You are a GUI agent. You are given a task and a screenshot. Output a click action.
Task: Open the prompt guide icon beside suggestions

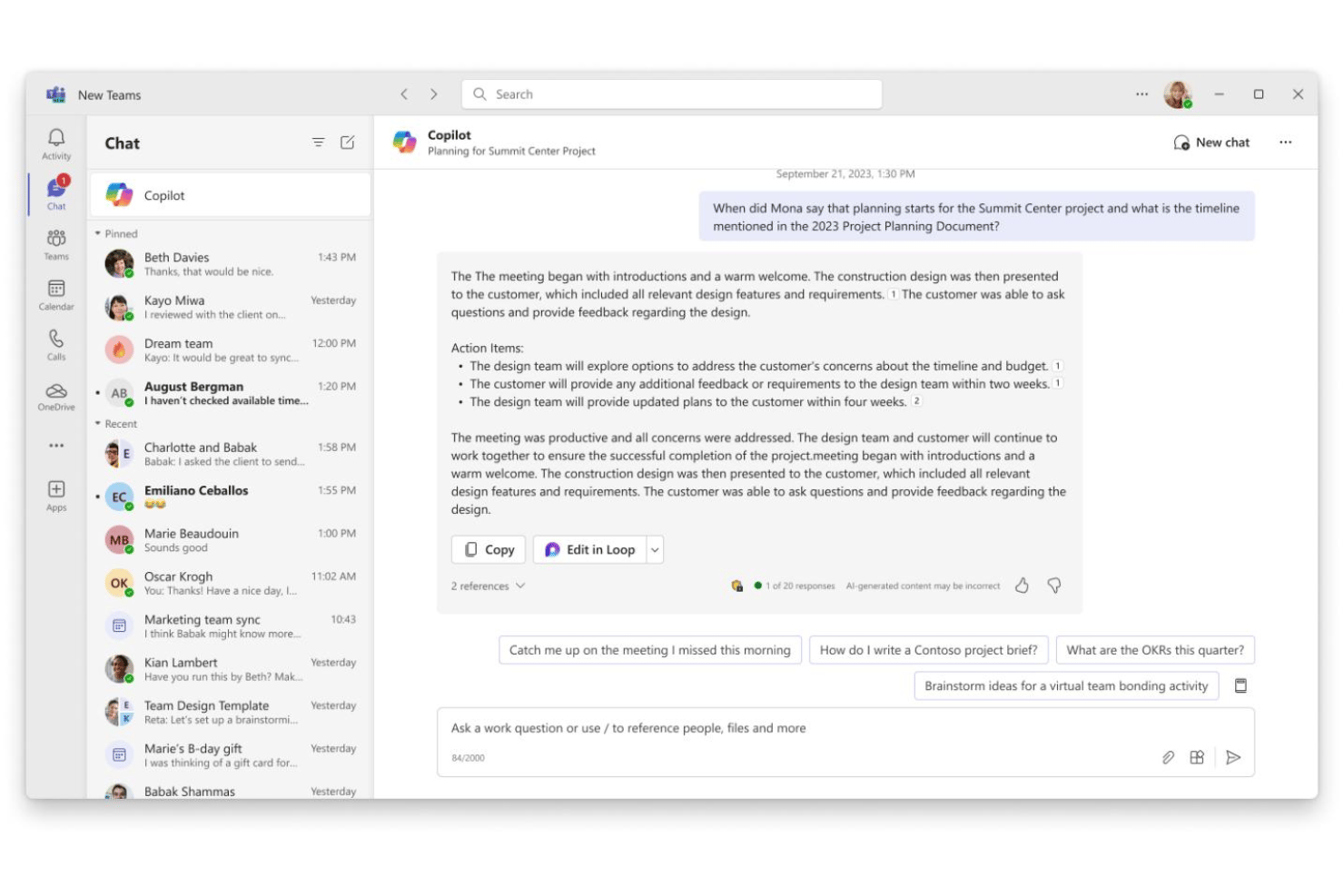click(1240, 685)
